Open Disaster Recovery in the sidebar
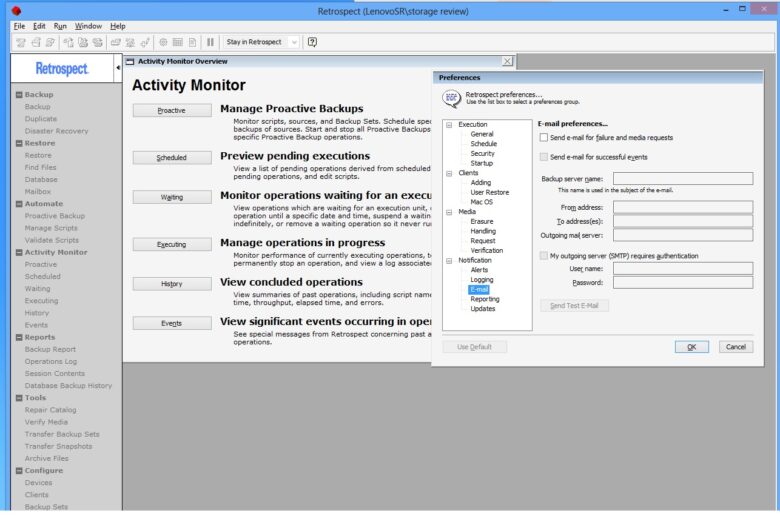The height and width of the screenshot is (516, 780). [x=56, y=131]
